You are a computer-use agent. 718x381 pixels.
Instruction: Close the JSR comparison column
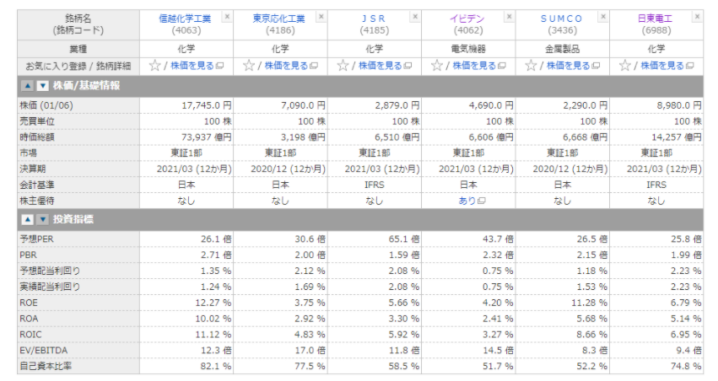415,17
